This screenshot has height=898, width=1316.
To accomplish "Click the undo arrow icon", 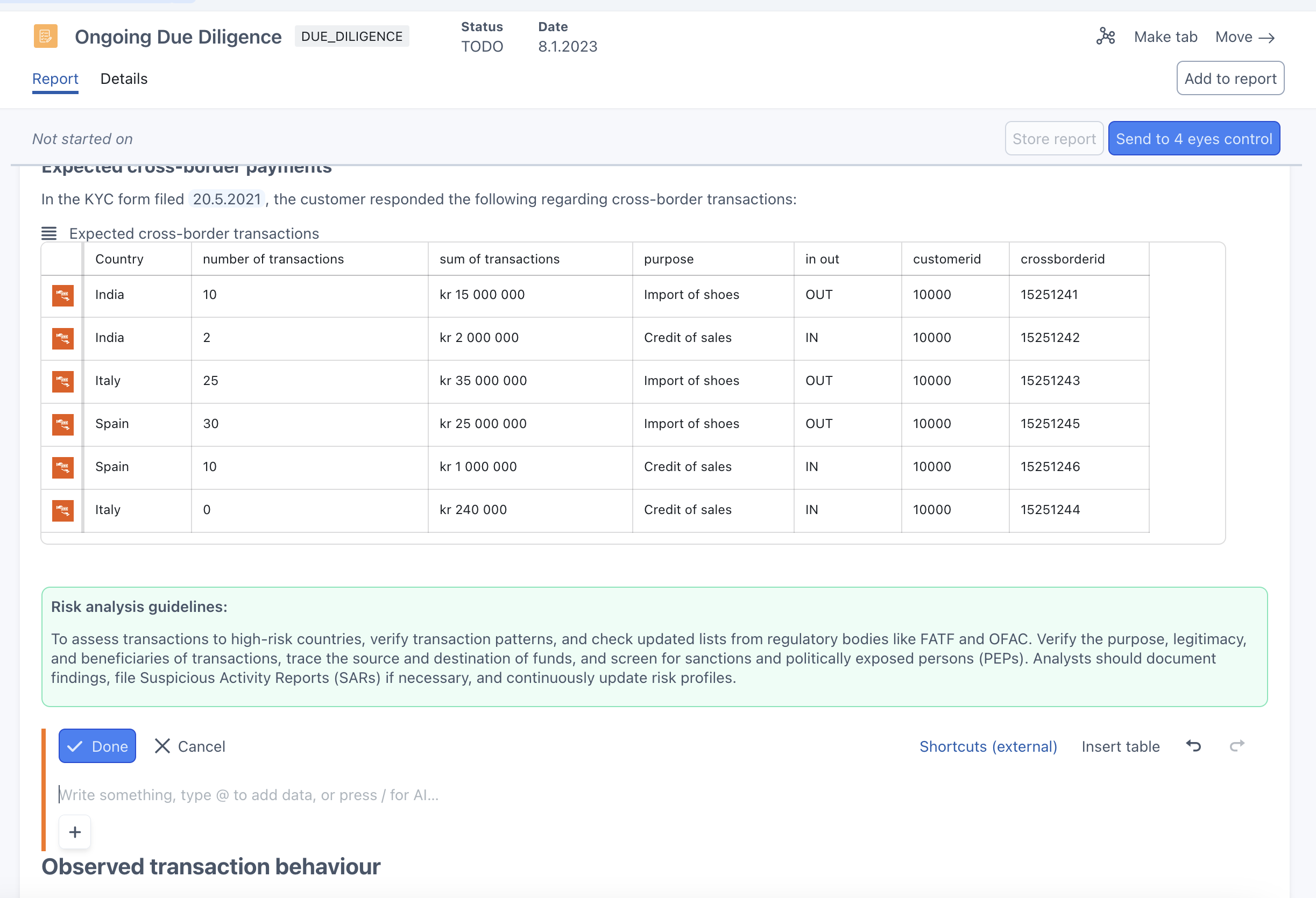I will pyautogui.click(x=1192, y=745).
